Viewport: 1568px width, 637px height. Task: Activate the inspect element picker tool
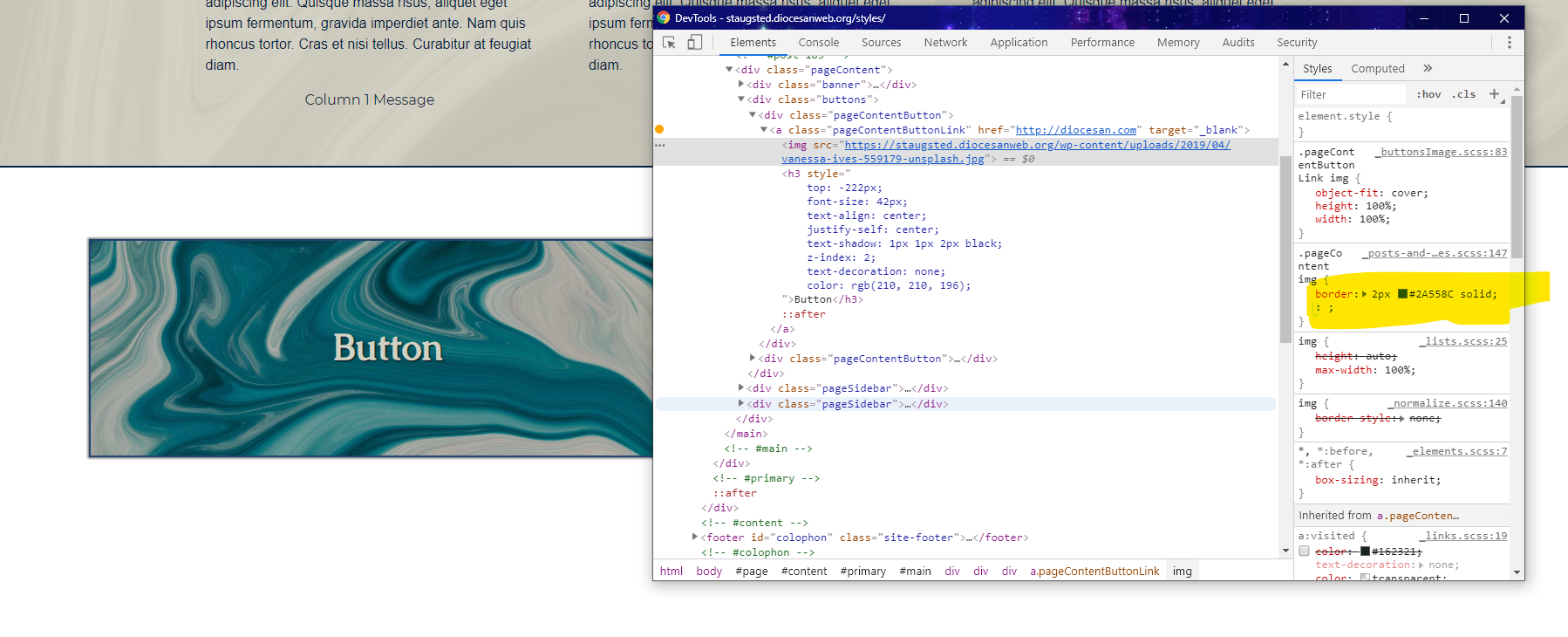point(669,42)
